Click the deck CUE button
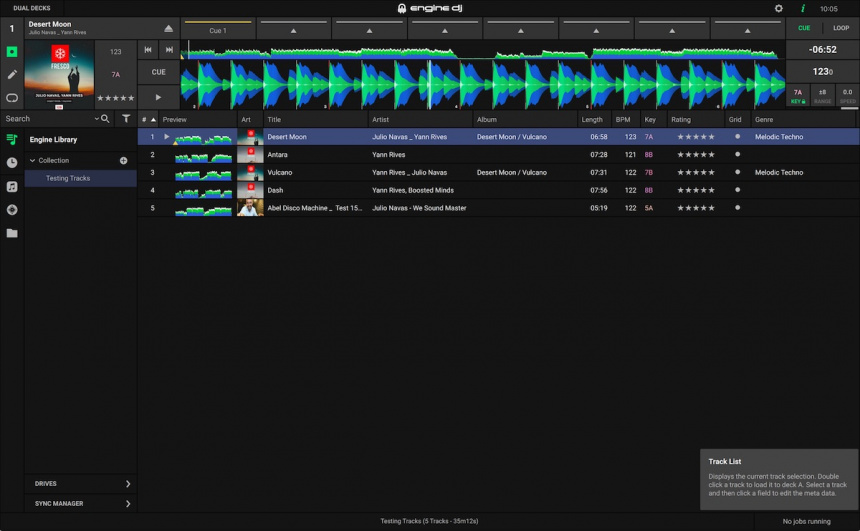860x531 pixels. click(x=159, y=72)
